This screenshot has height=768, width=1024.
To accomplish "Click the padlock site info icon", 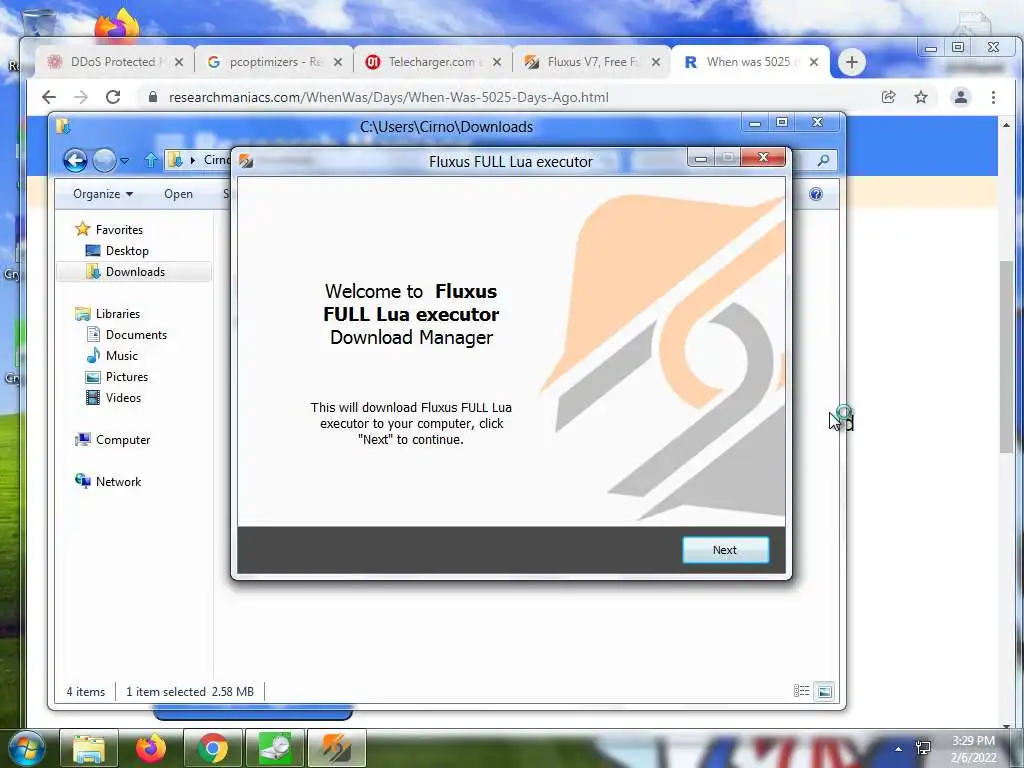I will pyautogui.click(x=153, y=97).
